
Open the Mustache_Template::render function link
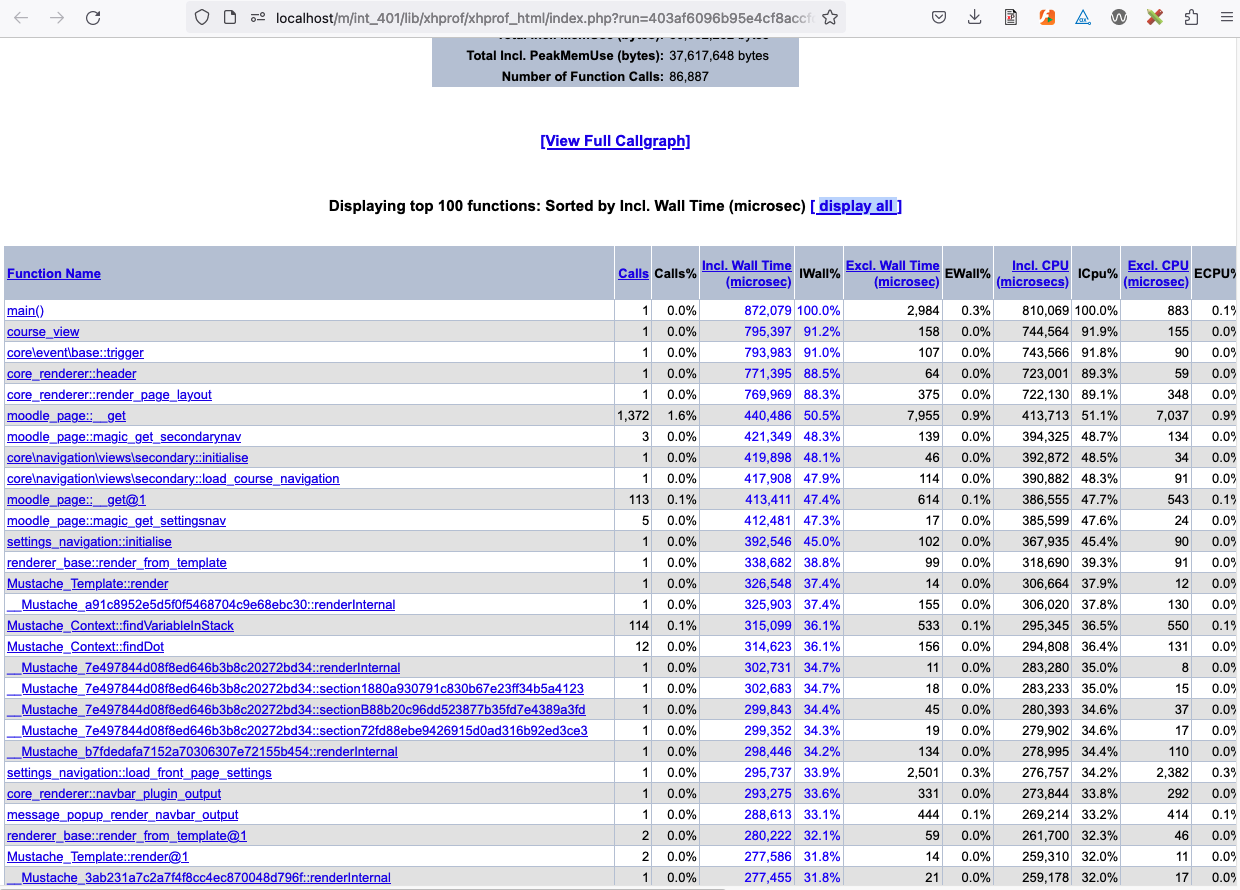[x=88, y=584]
